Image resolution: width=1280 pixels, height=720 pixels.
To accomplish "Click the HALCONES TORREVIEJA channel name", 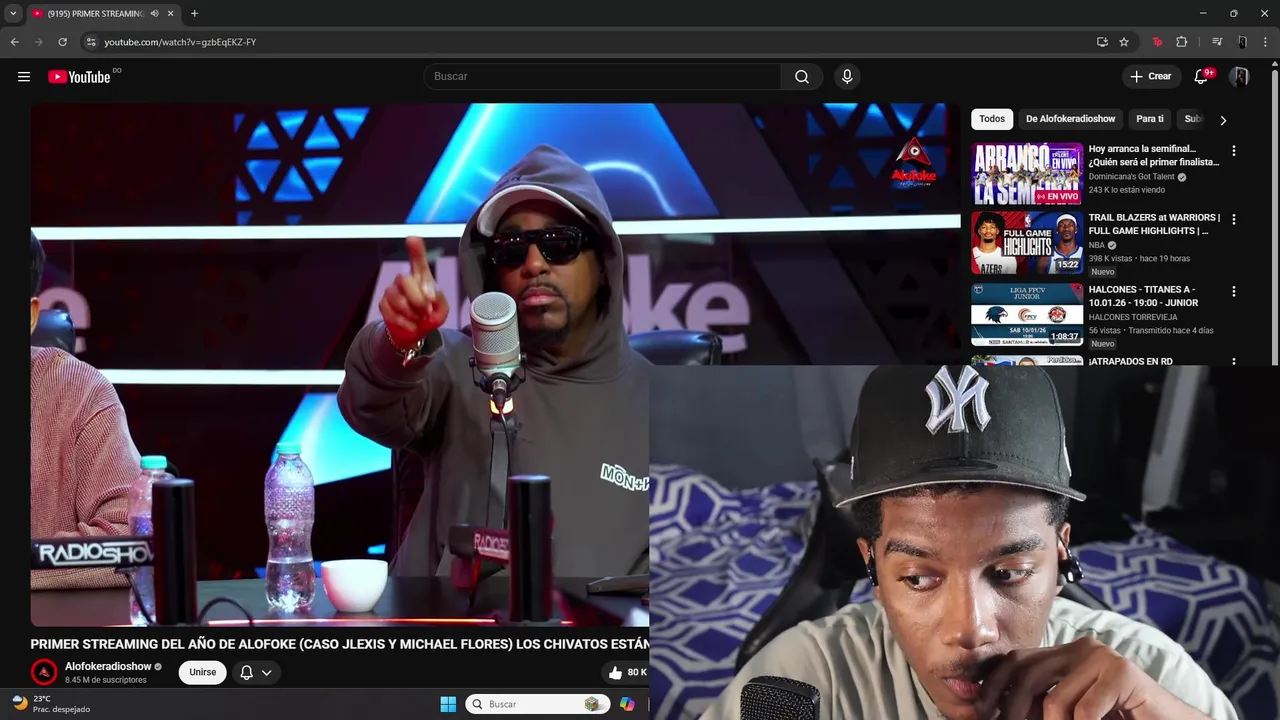I will tap(1133, 317).
